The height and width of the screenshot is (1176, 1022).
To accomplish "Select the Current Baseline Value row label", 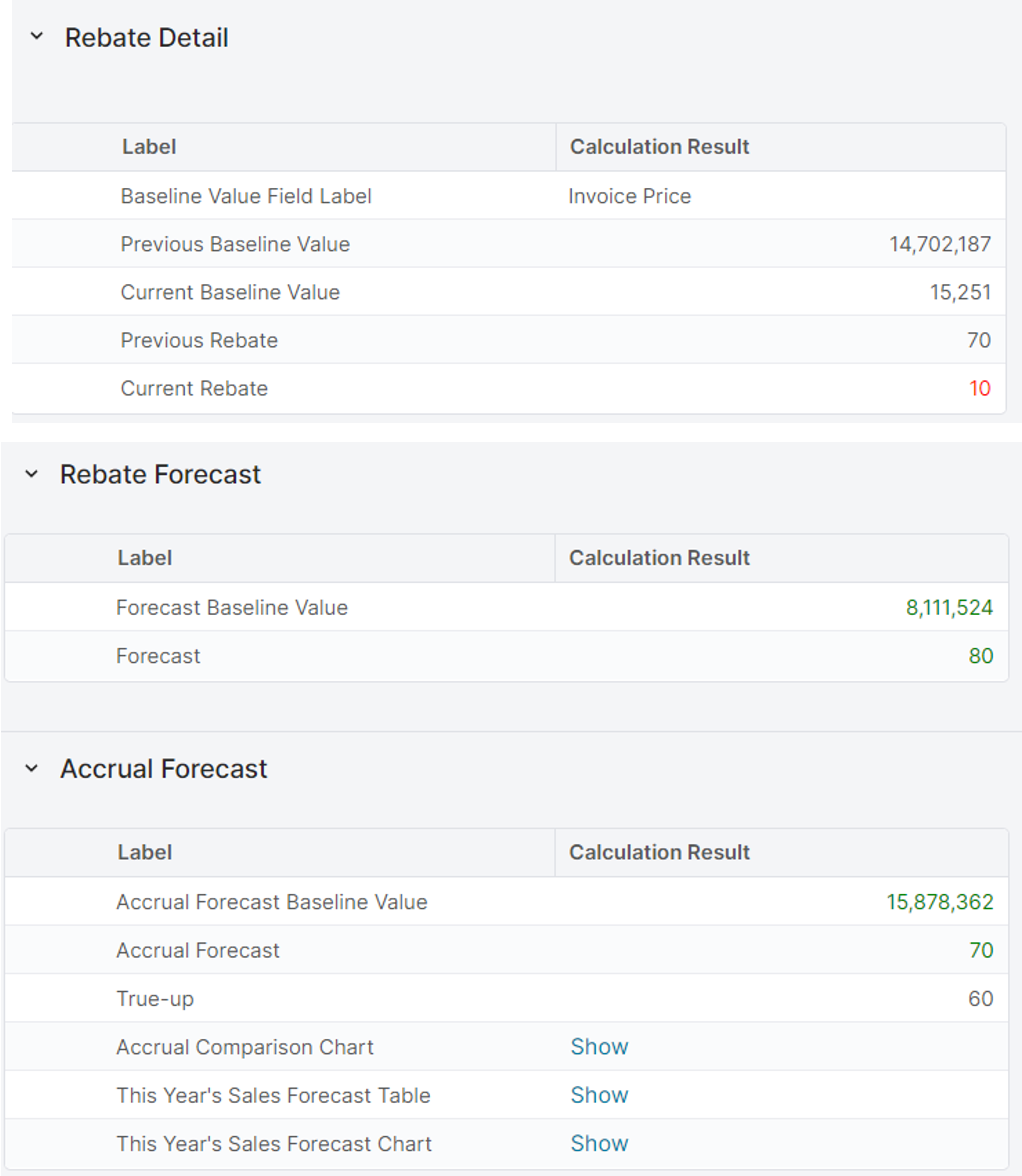I will (x=230, y=292).
